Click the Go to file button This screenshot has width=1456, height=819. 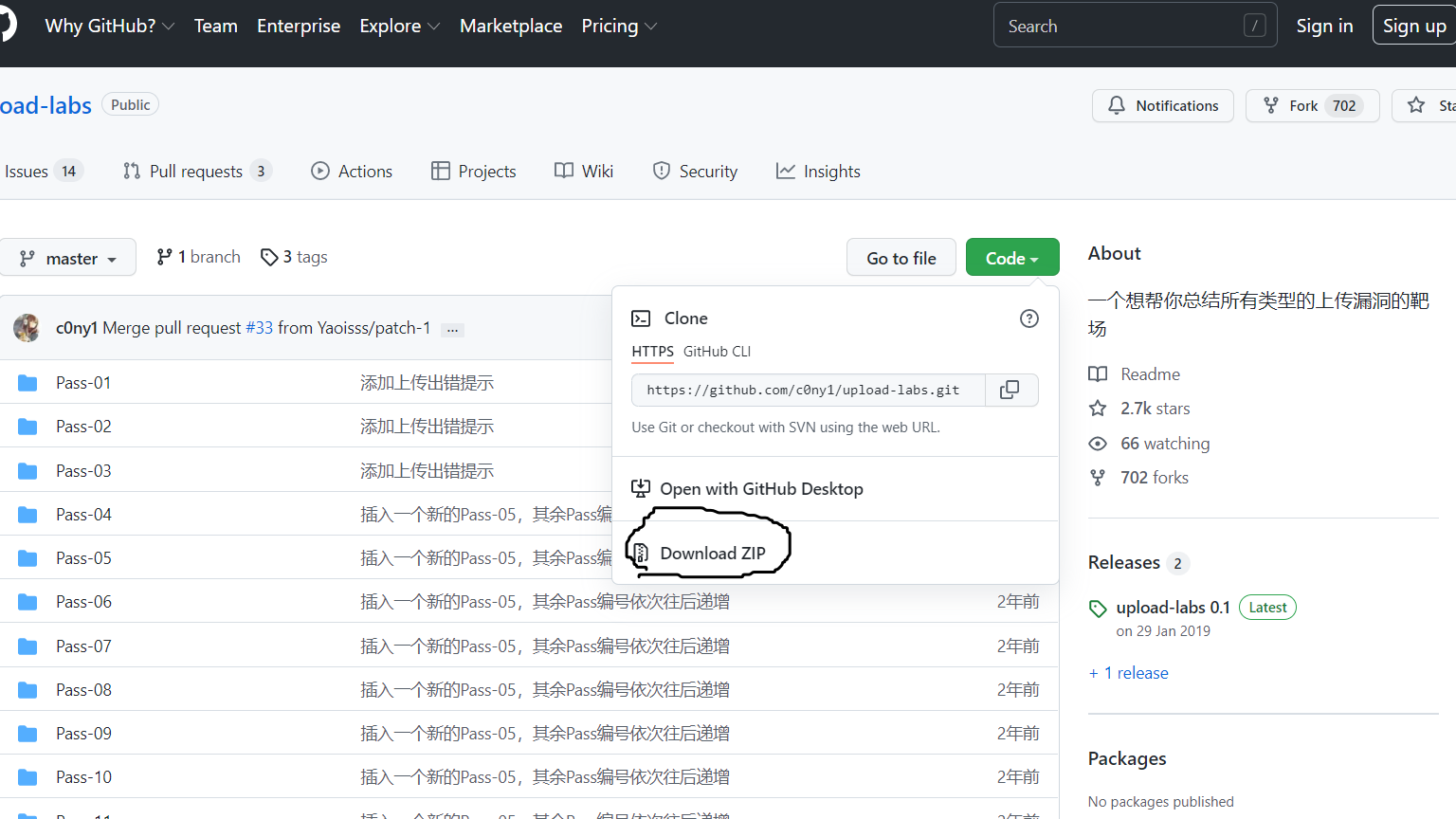click(x=901, y=258)
